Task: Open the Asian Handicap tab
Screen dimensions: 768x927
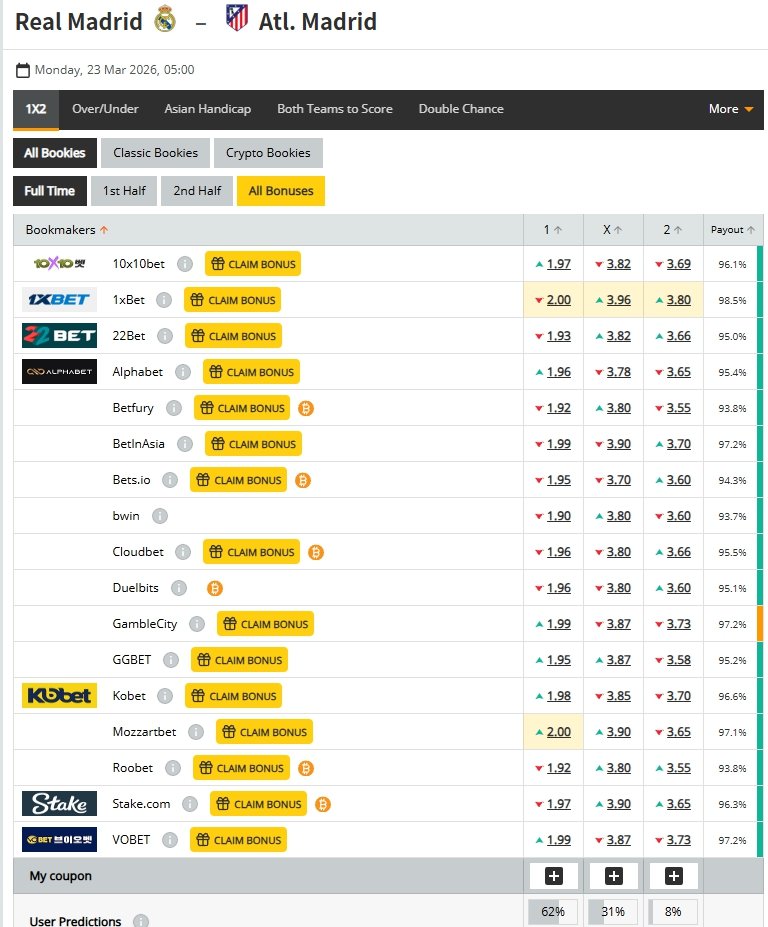Action: [x=208, y=109]
